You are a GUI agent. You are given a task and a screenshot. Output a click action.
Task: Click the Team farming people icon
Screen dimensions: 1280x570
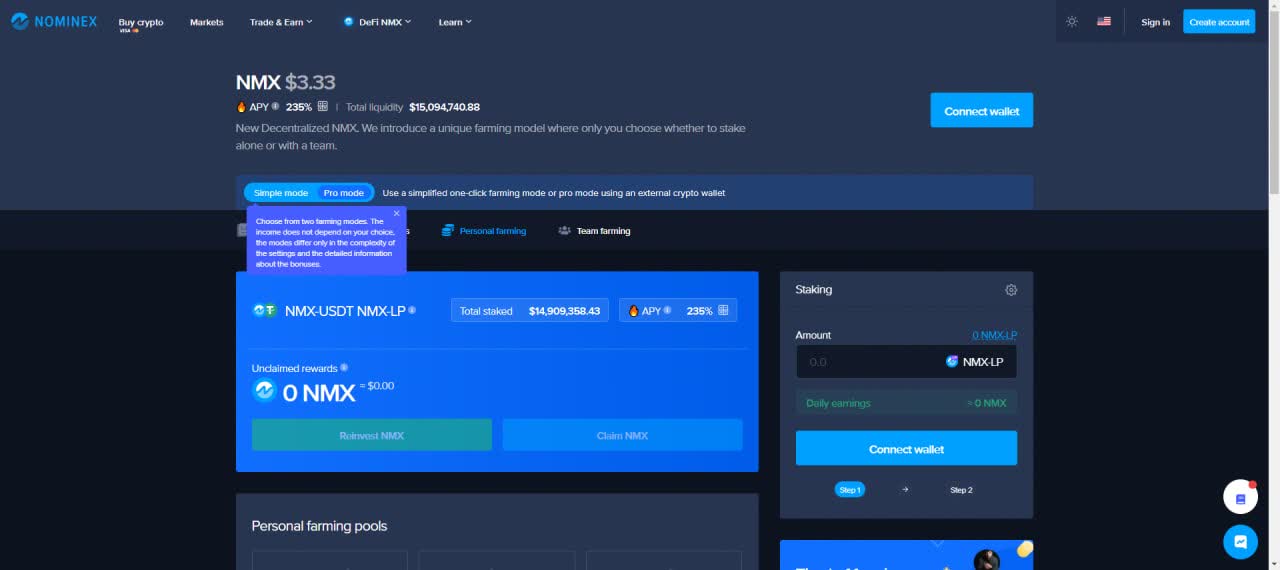click(565, 231)
